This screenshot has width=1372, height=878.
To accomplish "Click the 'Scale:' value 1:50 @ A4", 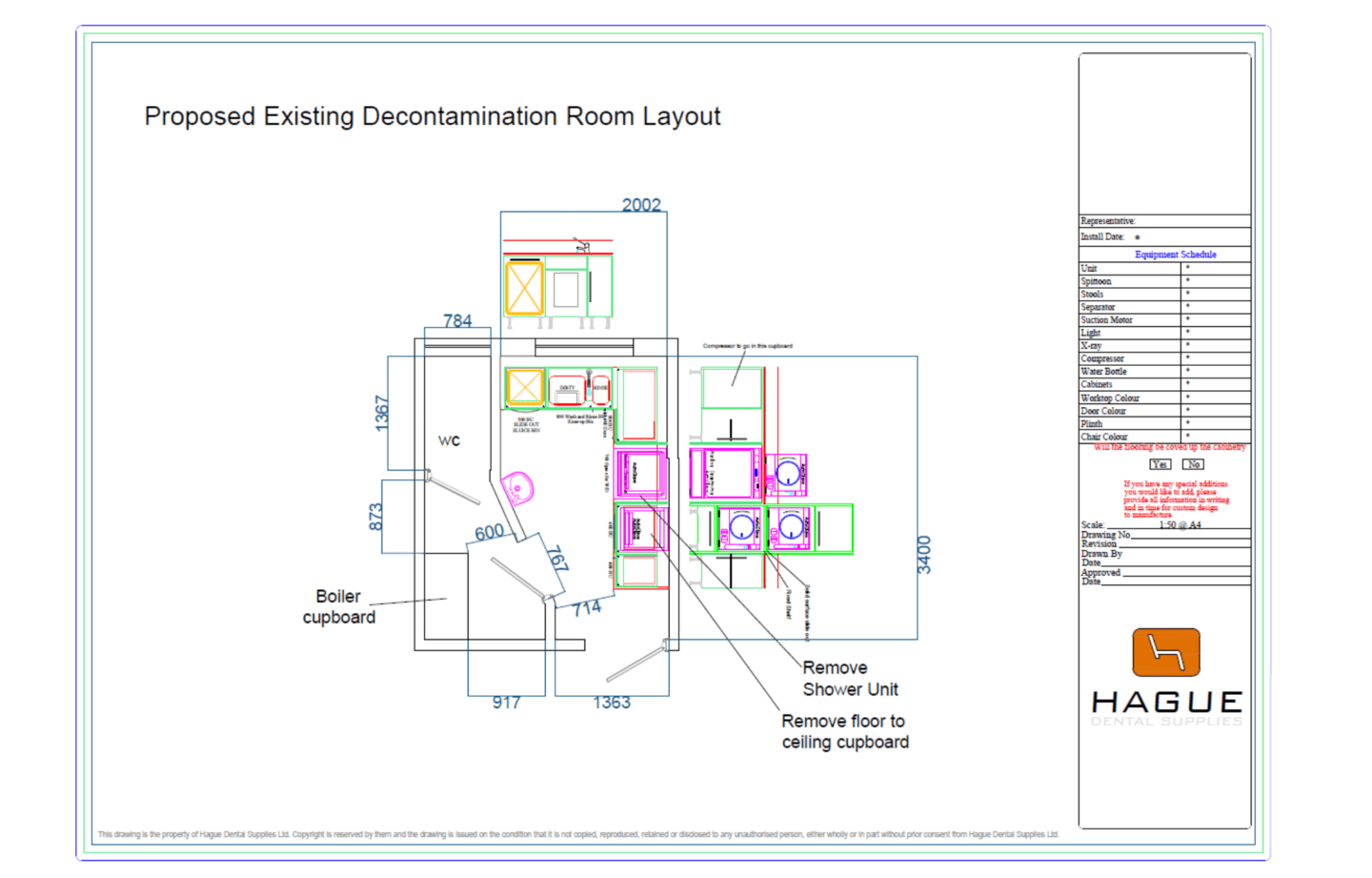I will 1180,525.
